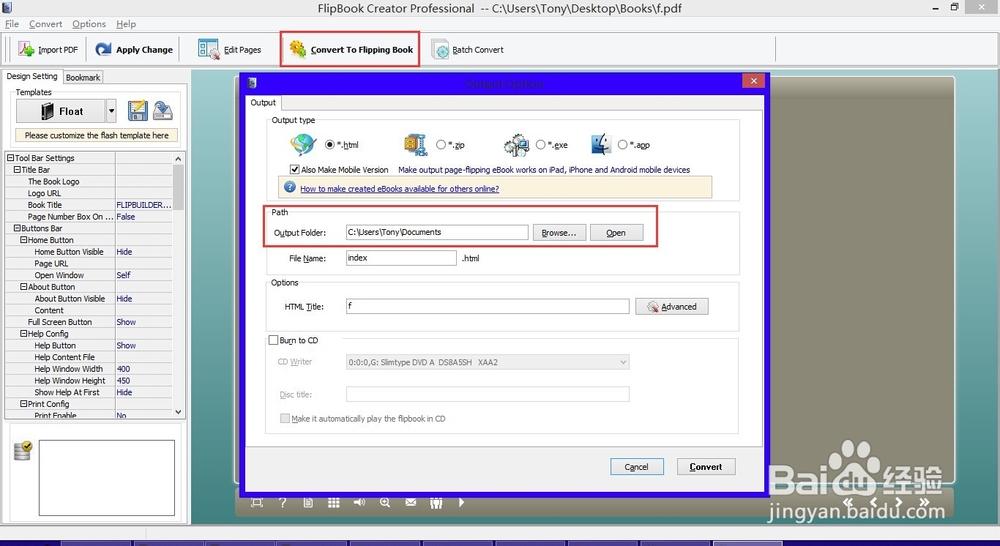The image size is (1000, 546).
Task: Switch to the Bookmark tab
Action: coord(83,77)
